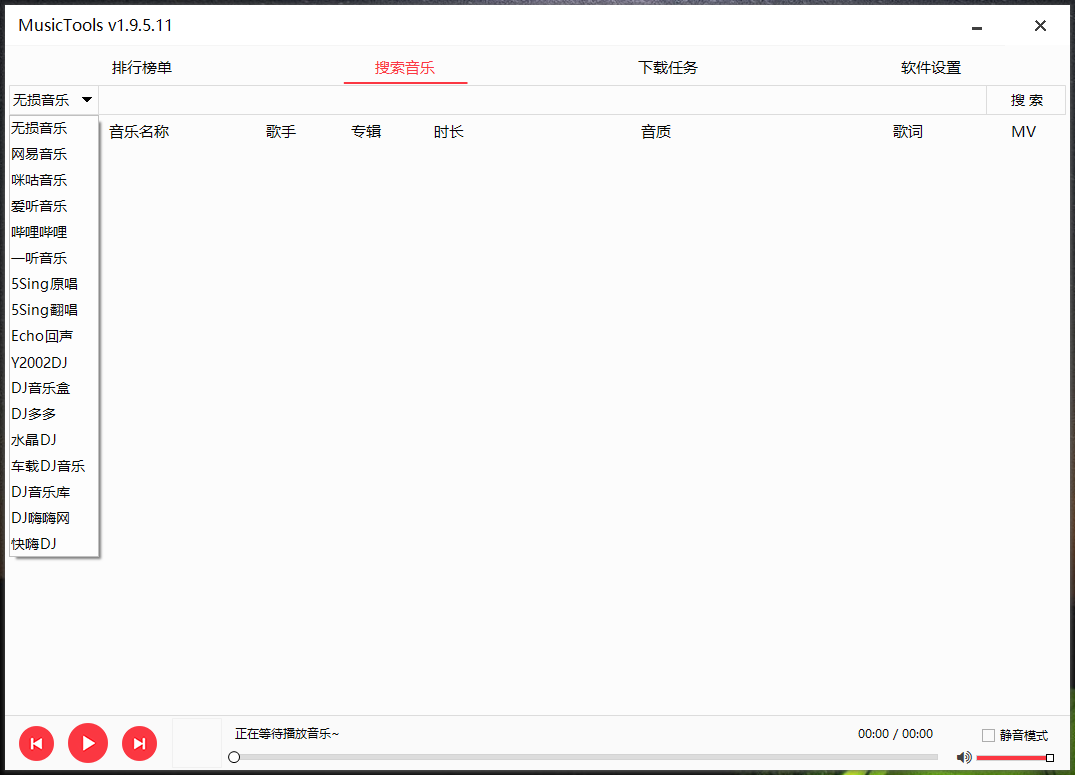This screenshot has height=775, width=1075.
Task: Click the previous track button
Action: pos(36,743)
